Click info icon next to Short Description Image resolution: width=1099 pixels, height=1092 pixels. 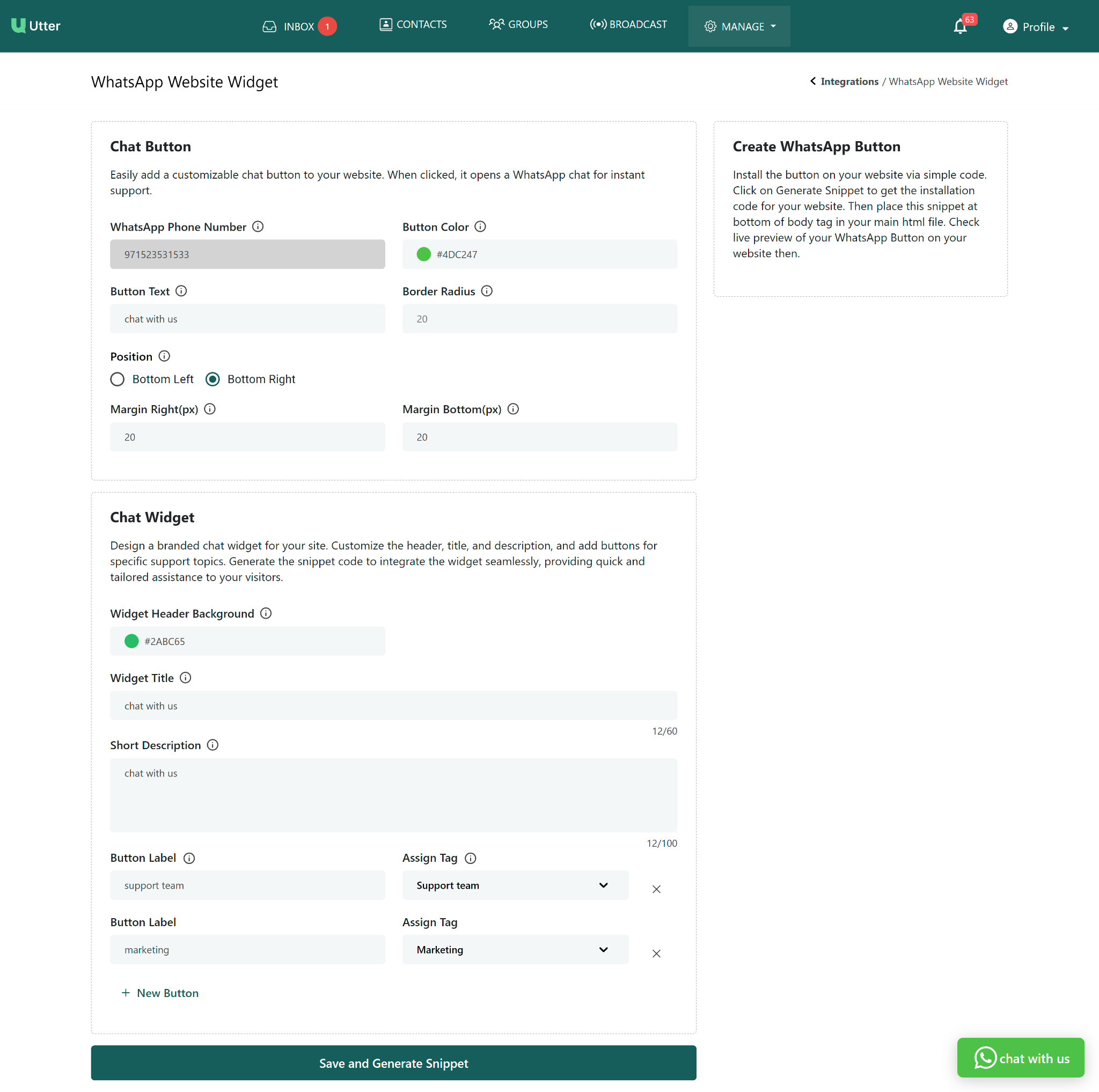[213, 744]
